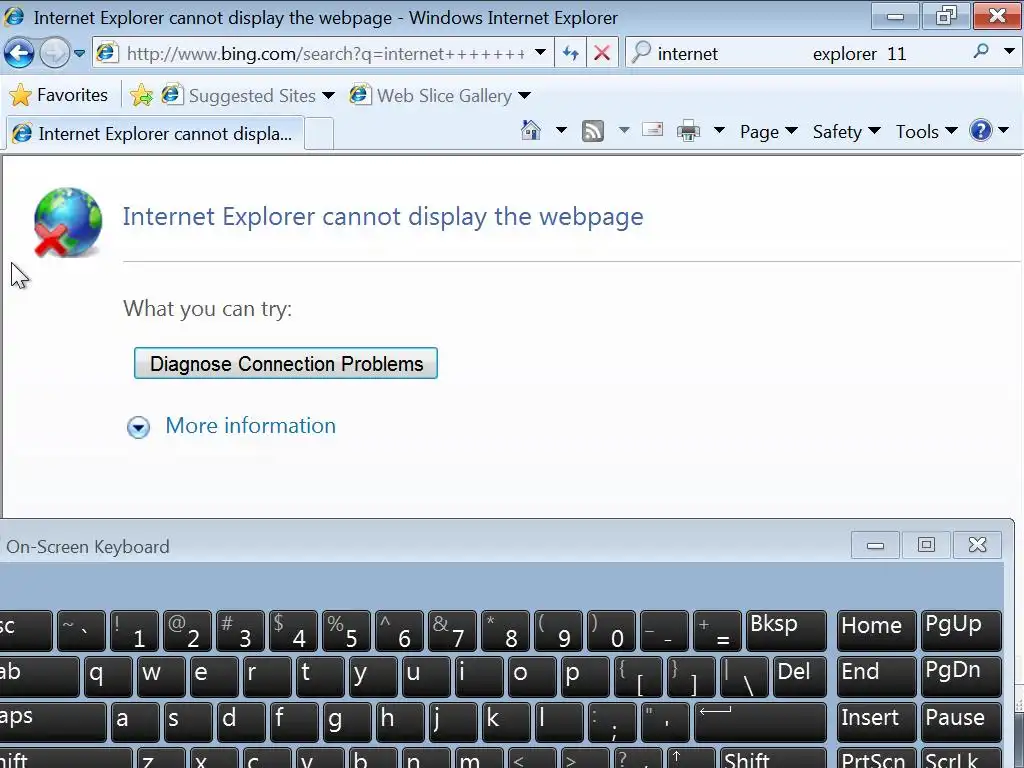Click Del key on On-Screen Keyboard
This screenshot has width=1024, height=768.
click(800, 677)
